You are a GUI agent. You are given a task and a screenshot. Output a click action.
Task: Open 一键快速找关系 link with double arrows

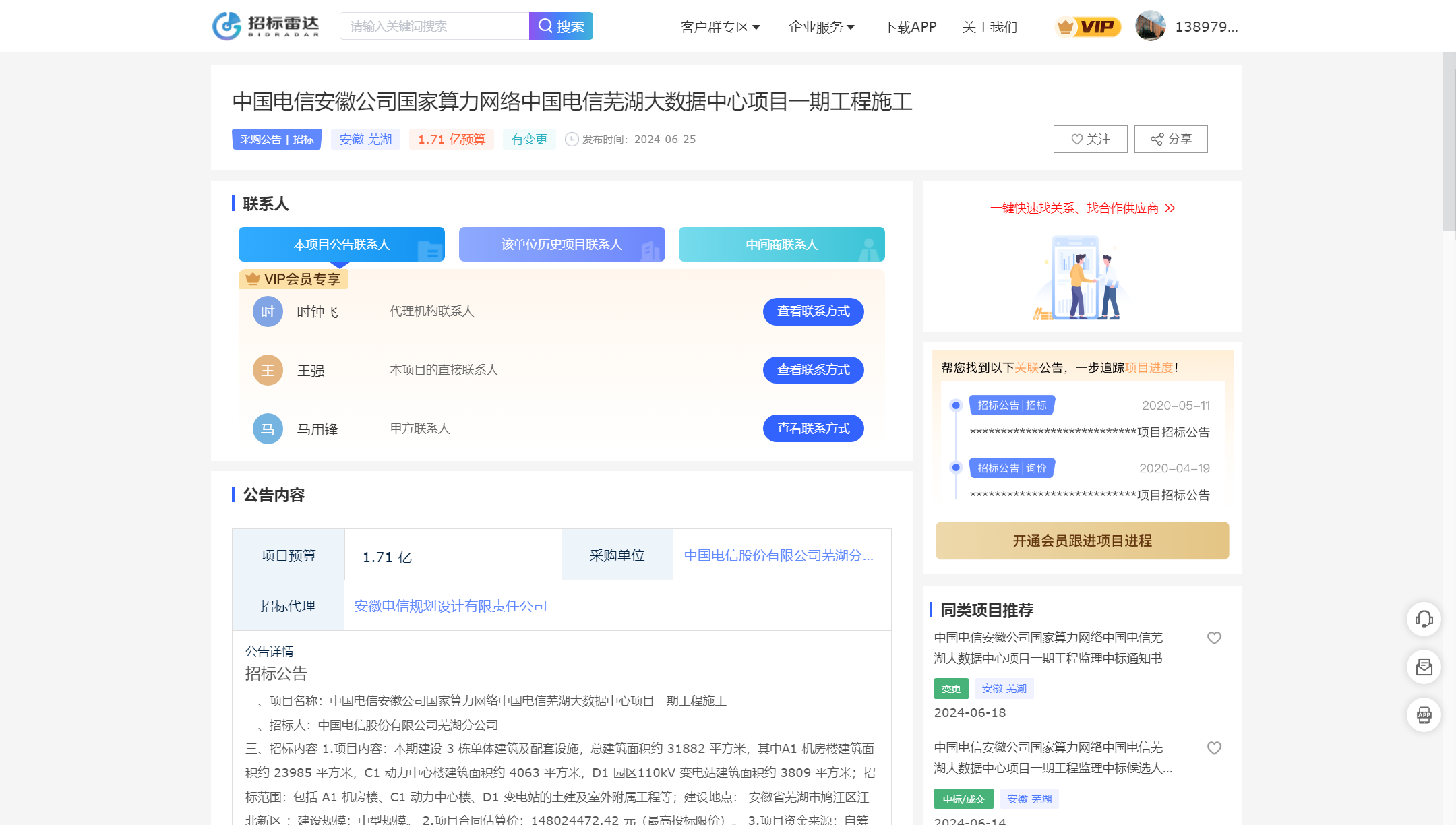coord(1082,208)
